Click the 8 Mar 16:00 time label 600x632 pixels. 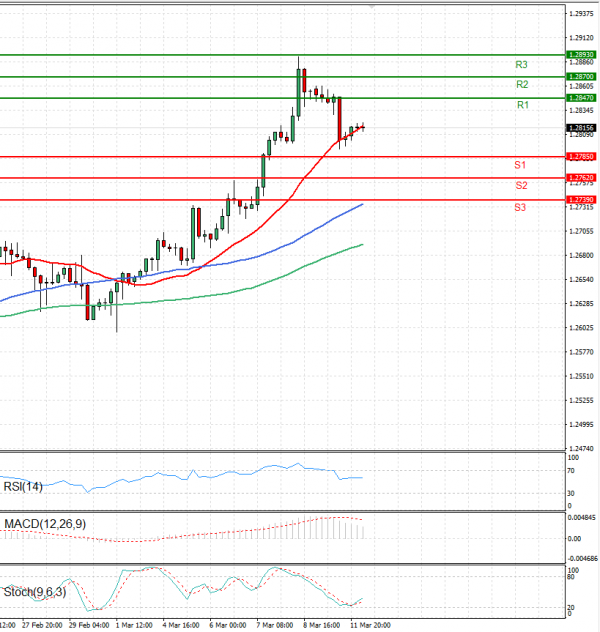(321, 625)
